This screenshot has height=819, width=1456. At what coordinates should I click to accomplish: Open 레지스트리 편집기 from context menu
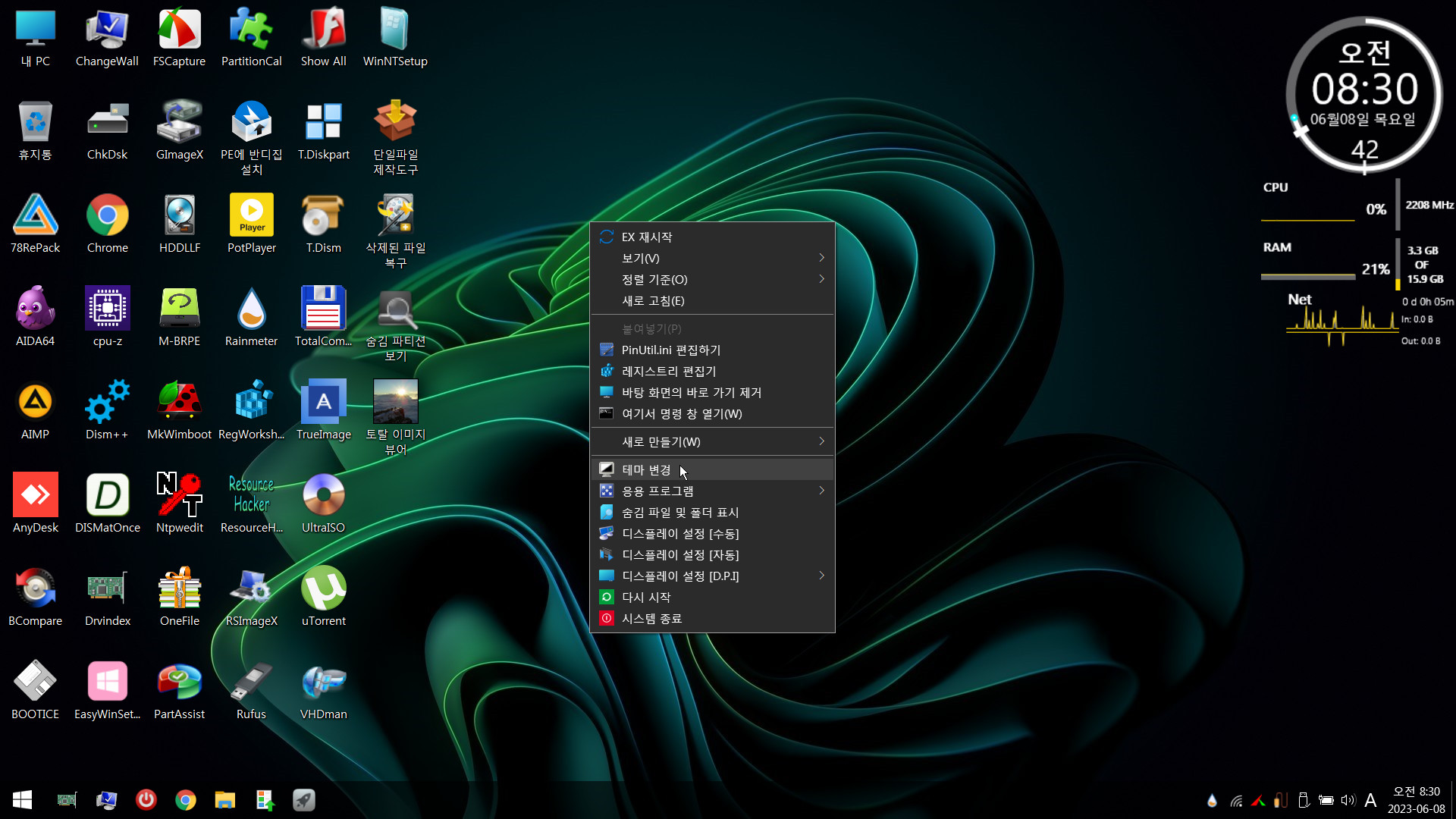(x=712, y=372)
